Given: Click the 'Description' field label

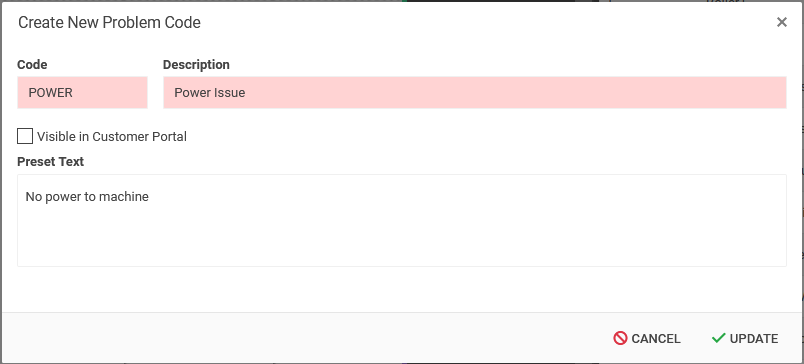Looking at the screenshot, I should click(x=196, y=65).
